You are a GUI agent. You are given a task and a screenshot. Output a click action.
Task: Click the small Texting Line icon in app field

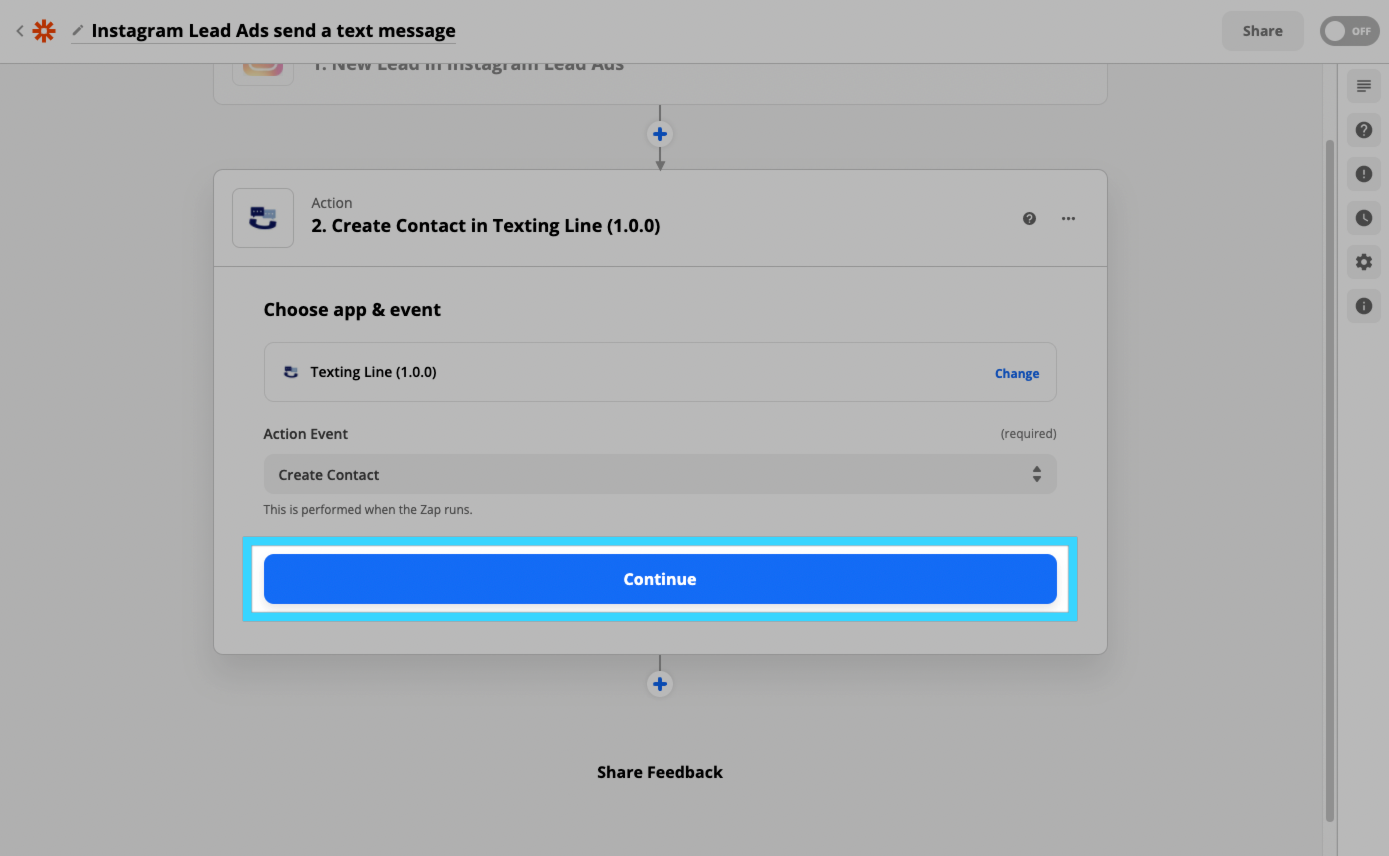291,372
